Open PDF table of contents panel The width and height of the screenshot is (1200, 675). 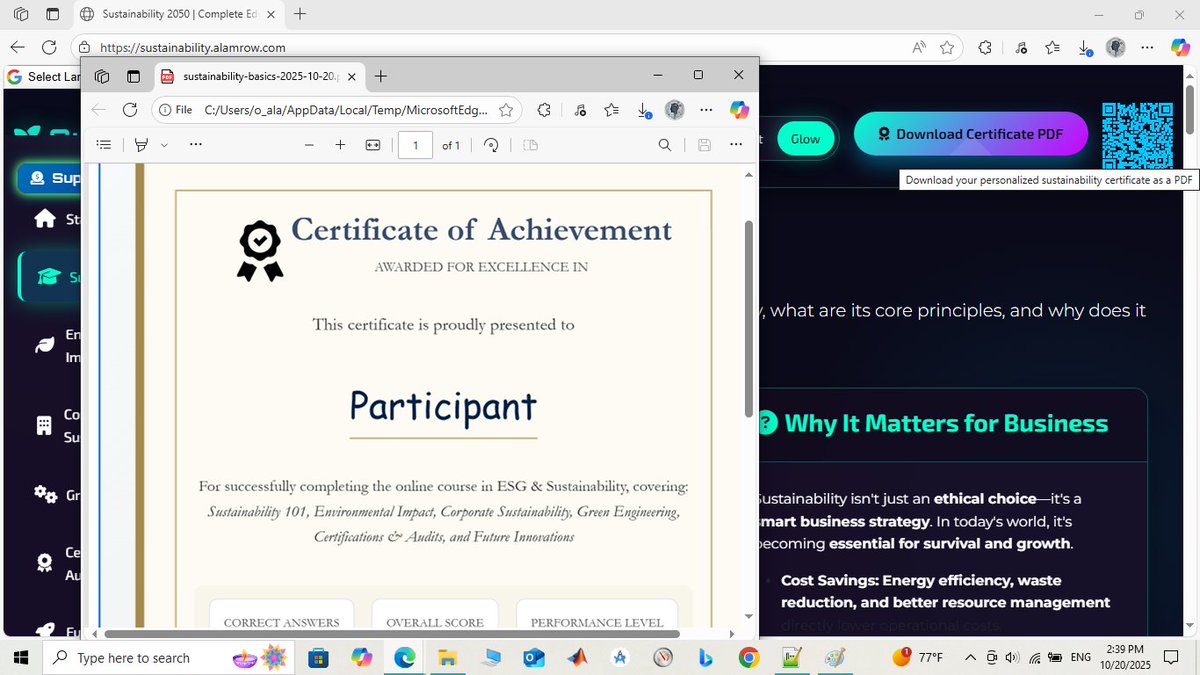pos(103,145)
